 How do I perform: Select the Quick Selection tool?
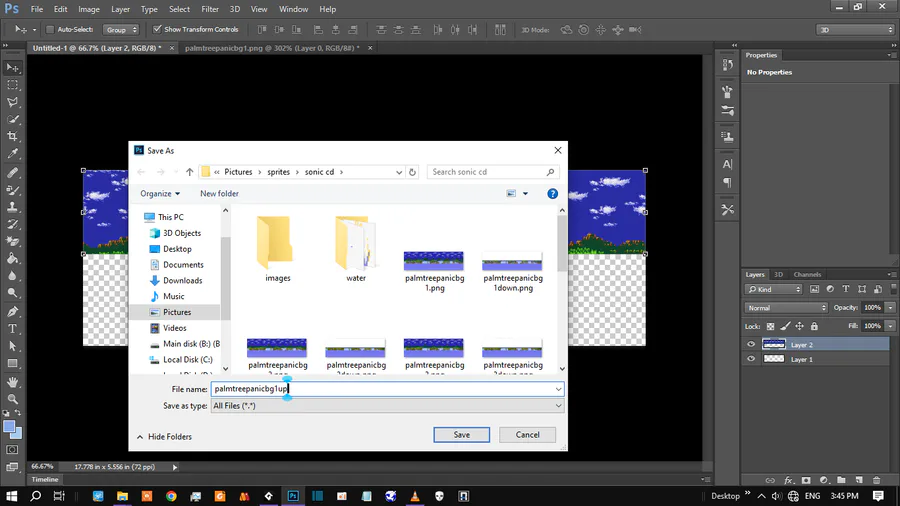(x=13, y=119)
